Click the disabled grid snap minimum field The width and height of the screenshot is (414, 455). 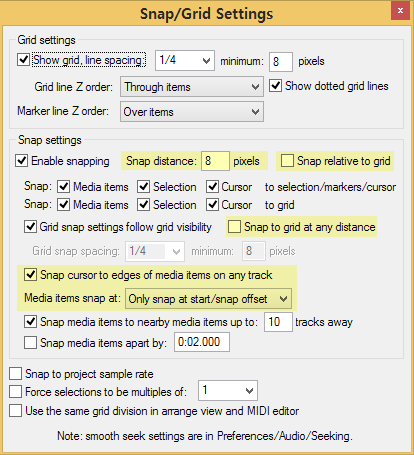pyautogui.click(x=254, y=251)
